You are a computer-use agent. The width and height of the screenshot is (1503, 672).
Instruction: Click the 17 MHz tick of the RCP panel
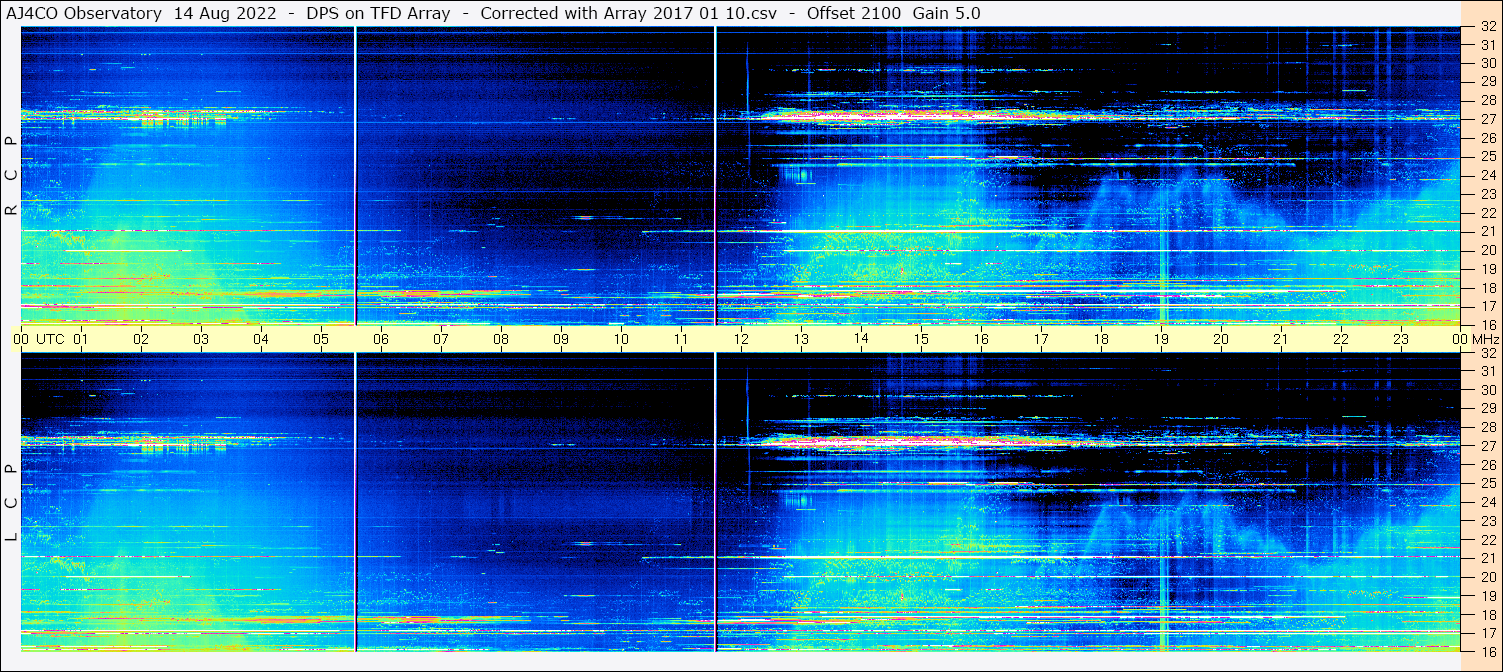point(1487,306)
